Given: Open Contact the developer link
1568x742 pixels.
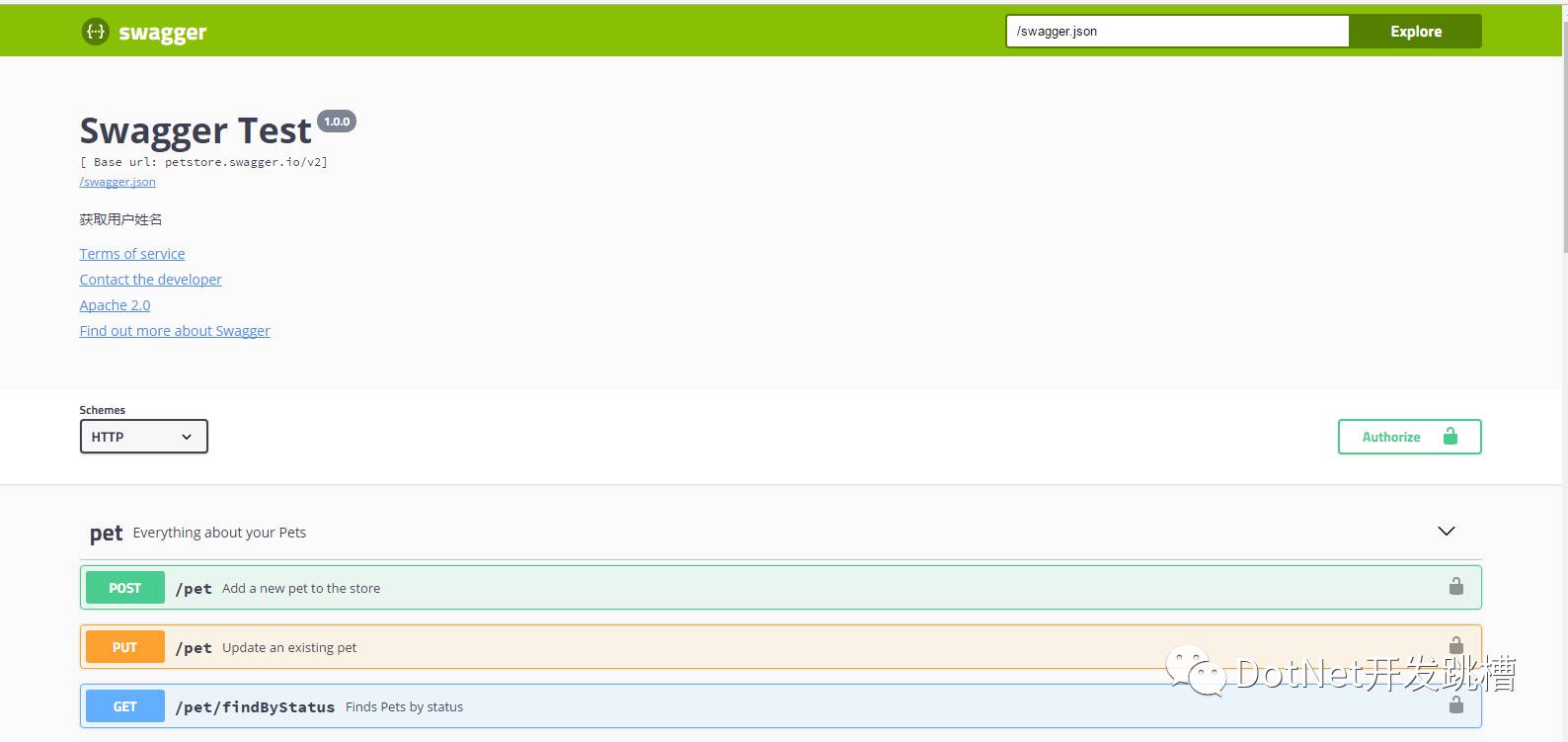Looking at the screenshot, I should pyautogui.click(x=151, y=280).
